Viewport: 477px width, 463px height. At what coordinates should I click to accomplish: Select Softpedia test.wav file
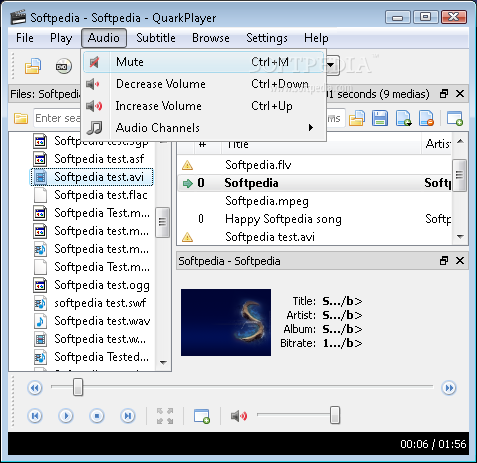point(102,321)
